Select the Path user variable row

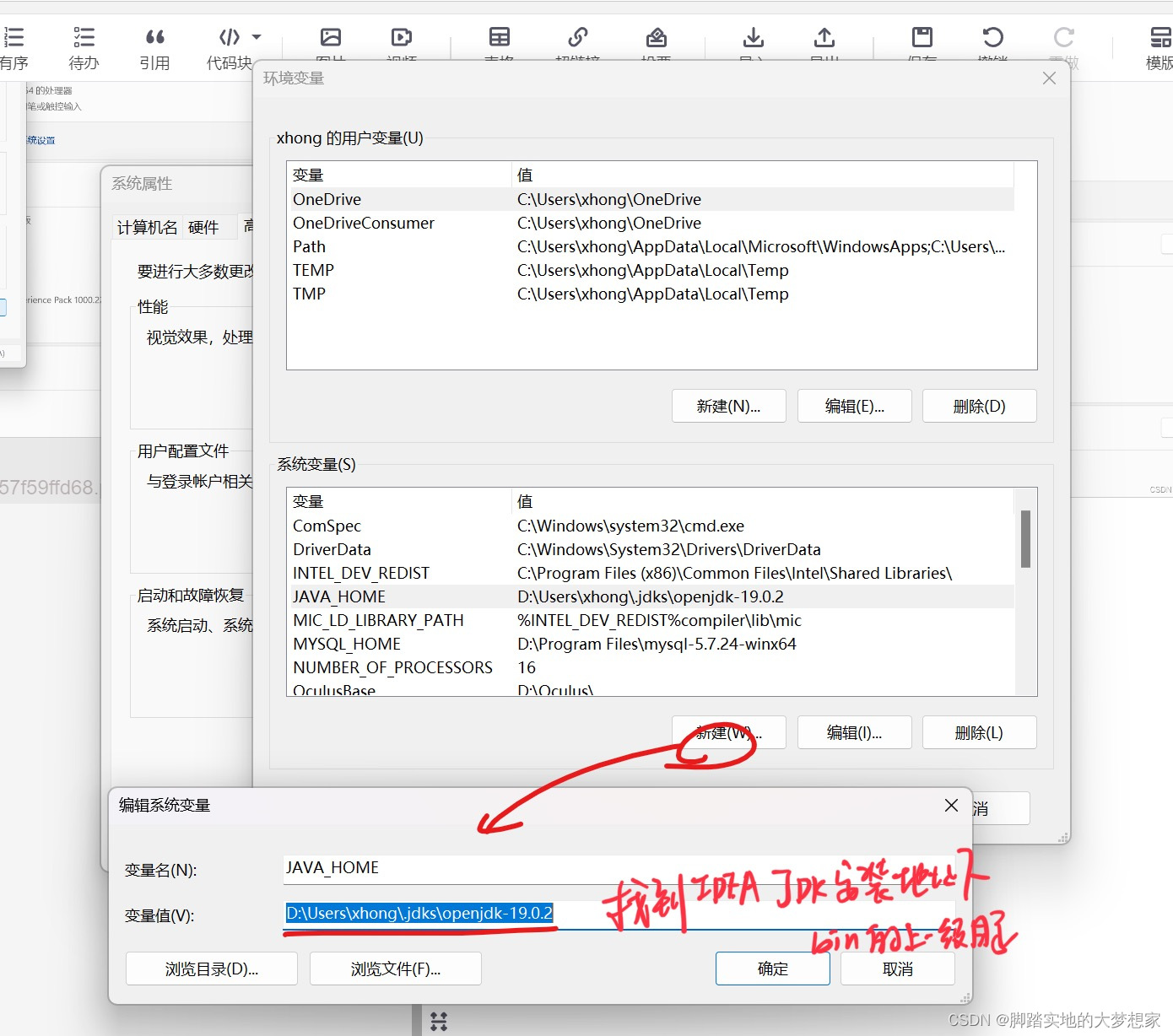(x=650, y=246)
